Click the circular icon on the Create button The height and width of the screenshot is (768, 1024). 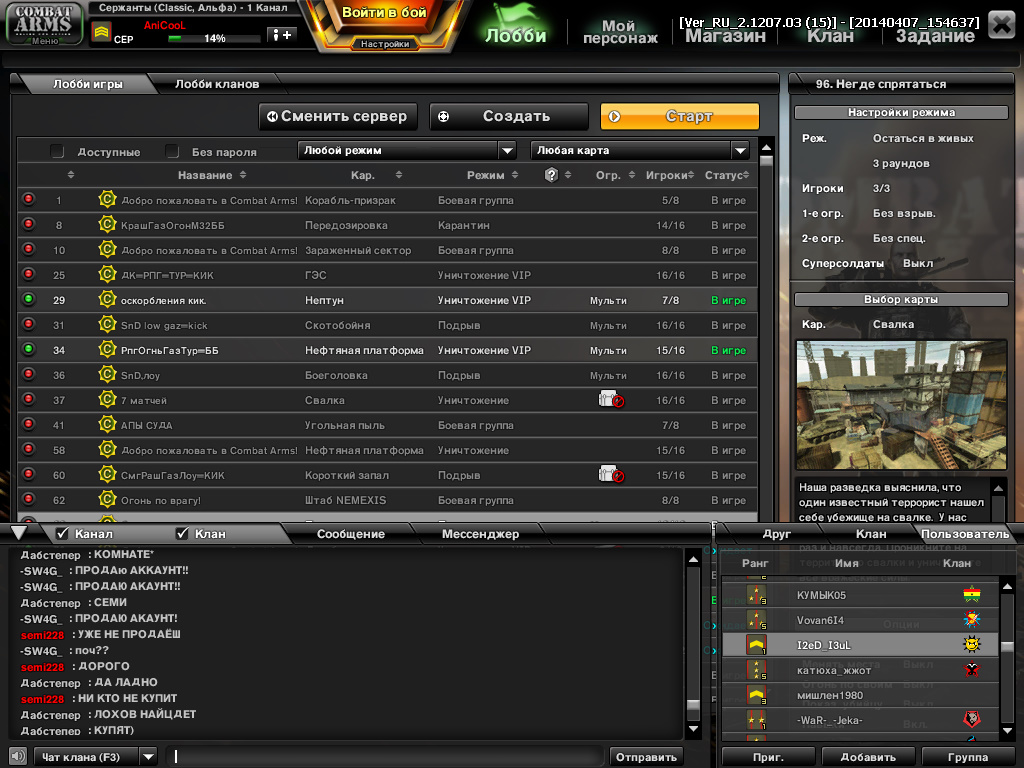pos(443,116)
